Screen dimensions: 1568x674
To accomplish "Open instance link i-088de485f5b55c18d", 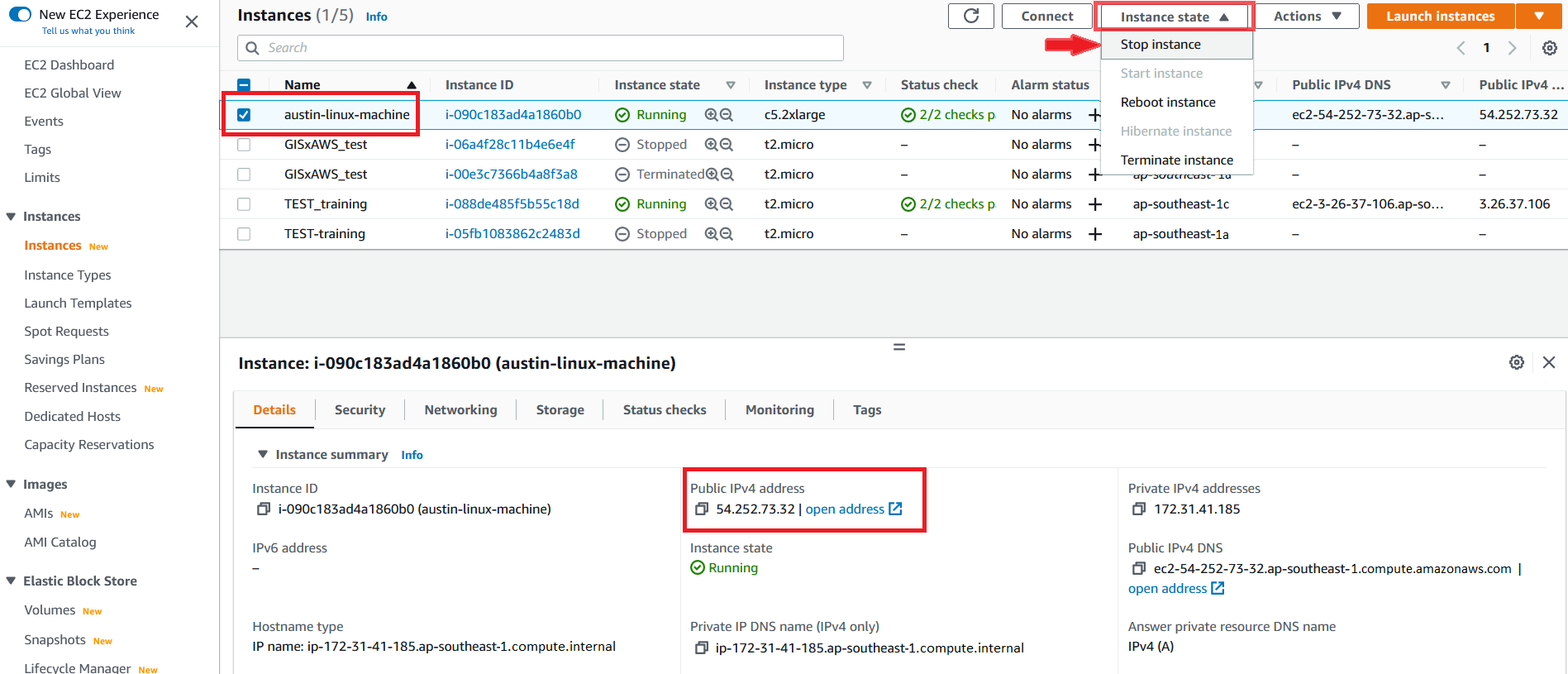I will [512, 204].
